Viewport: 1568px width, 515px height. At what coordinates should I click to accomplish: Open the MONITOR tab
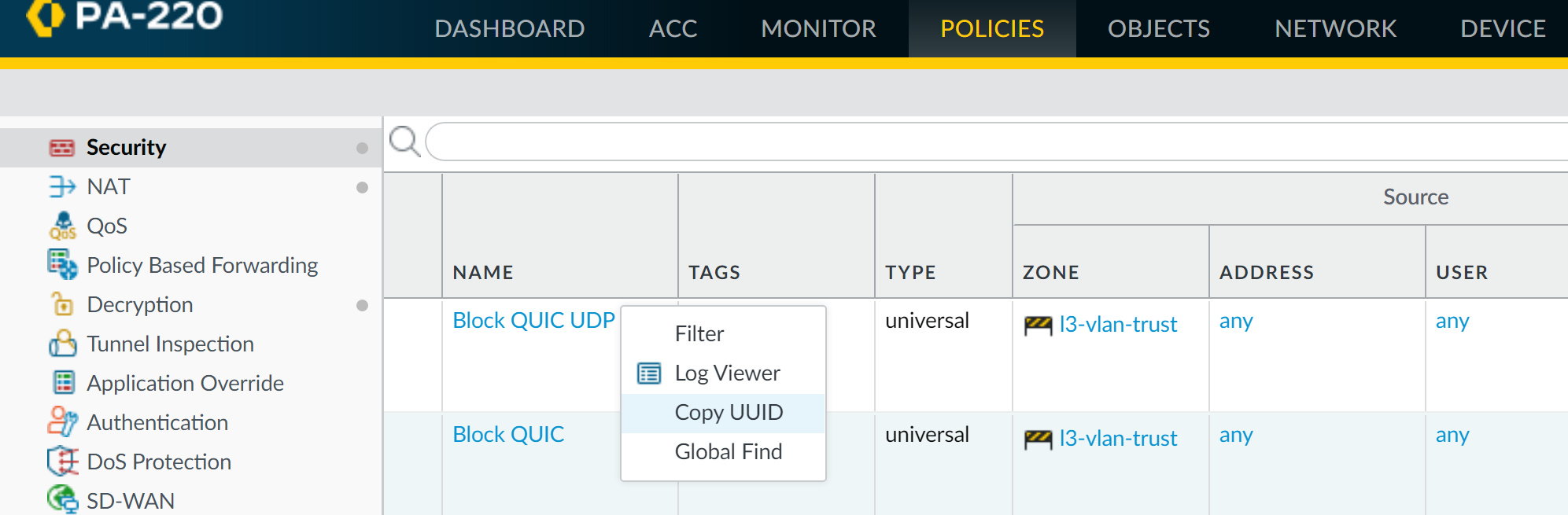click(x=818, y=29)
